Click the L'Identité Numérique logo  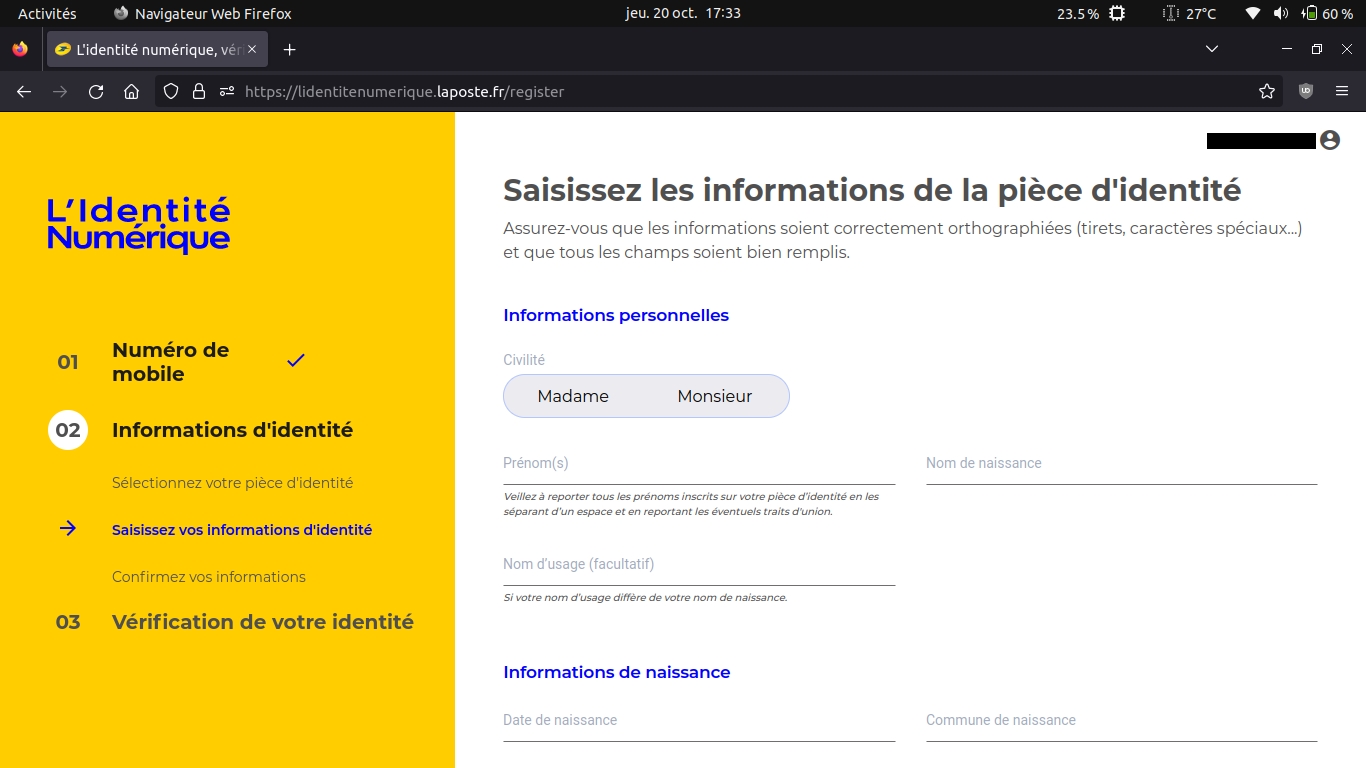pyautogui.click(x=138, y=225)
